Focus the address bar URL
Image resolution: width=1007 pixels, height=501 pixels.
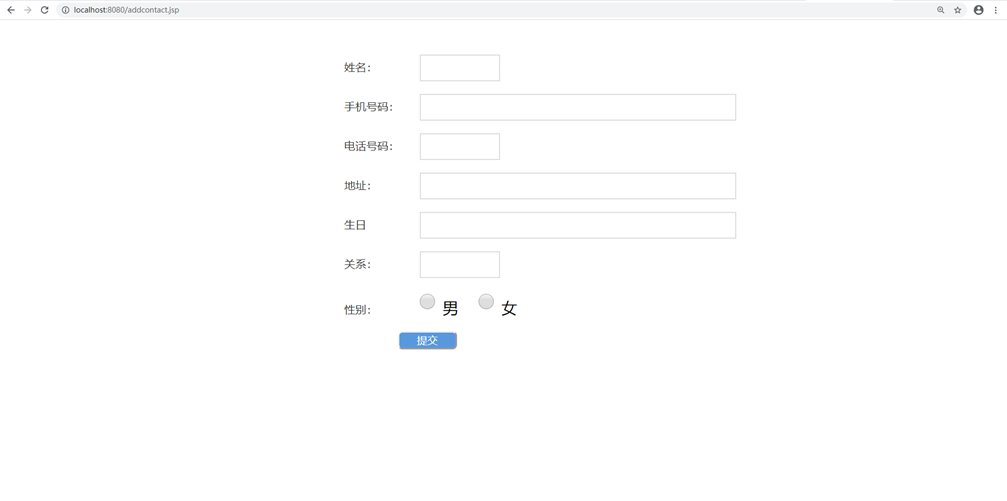[x=127, y=10]
